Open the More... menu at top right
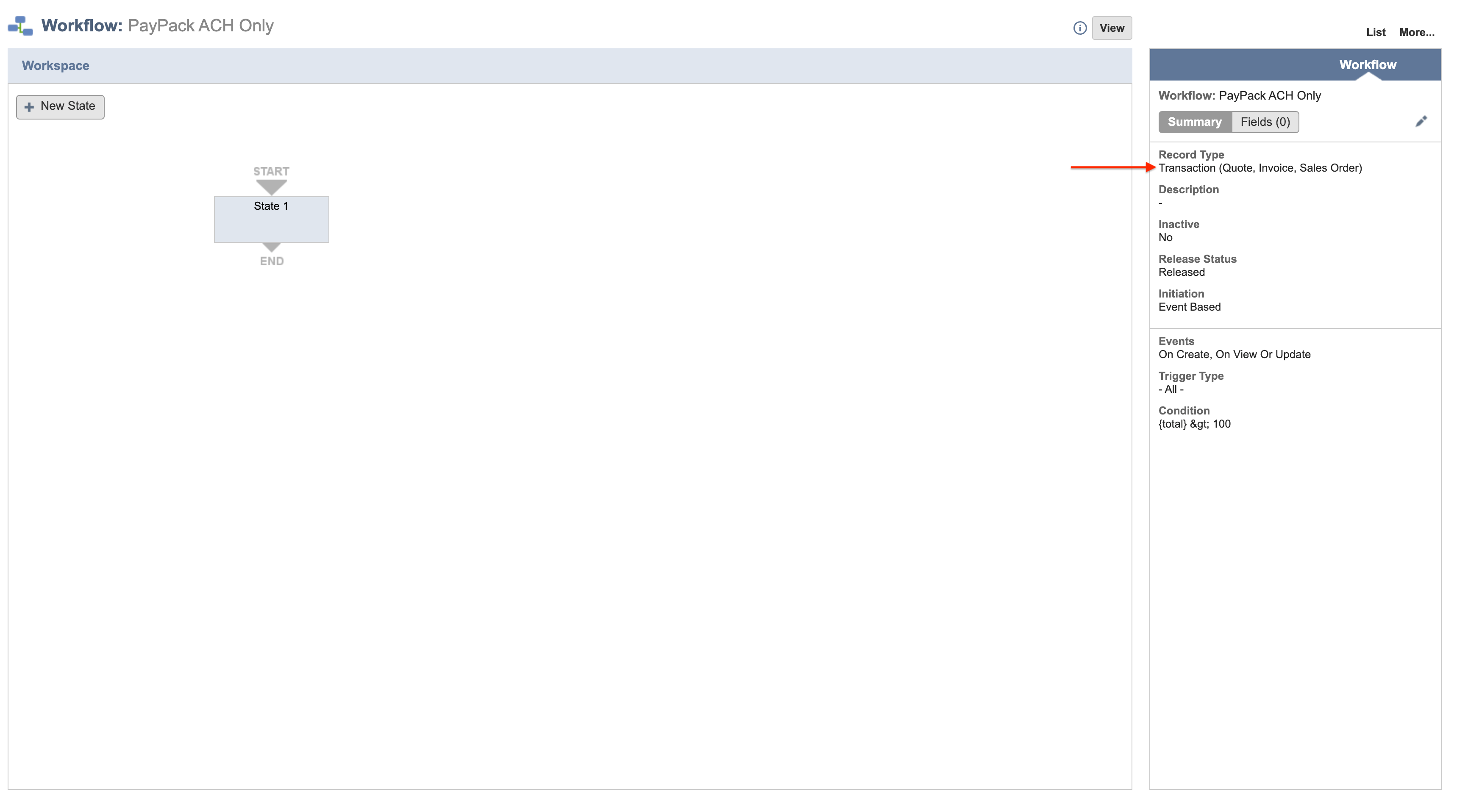1457x812 pixels. 1416,32
